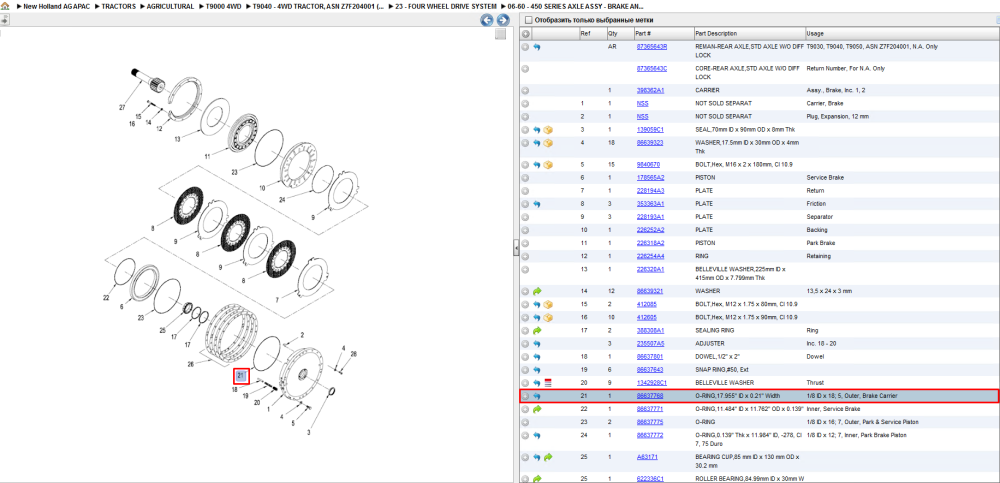The width and height of the screenshot is (1000, 483).
Task: Toggle selection circle for PLATE 228194A3 row
Action: pos(526,191)
